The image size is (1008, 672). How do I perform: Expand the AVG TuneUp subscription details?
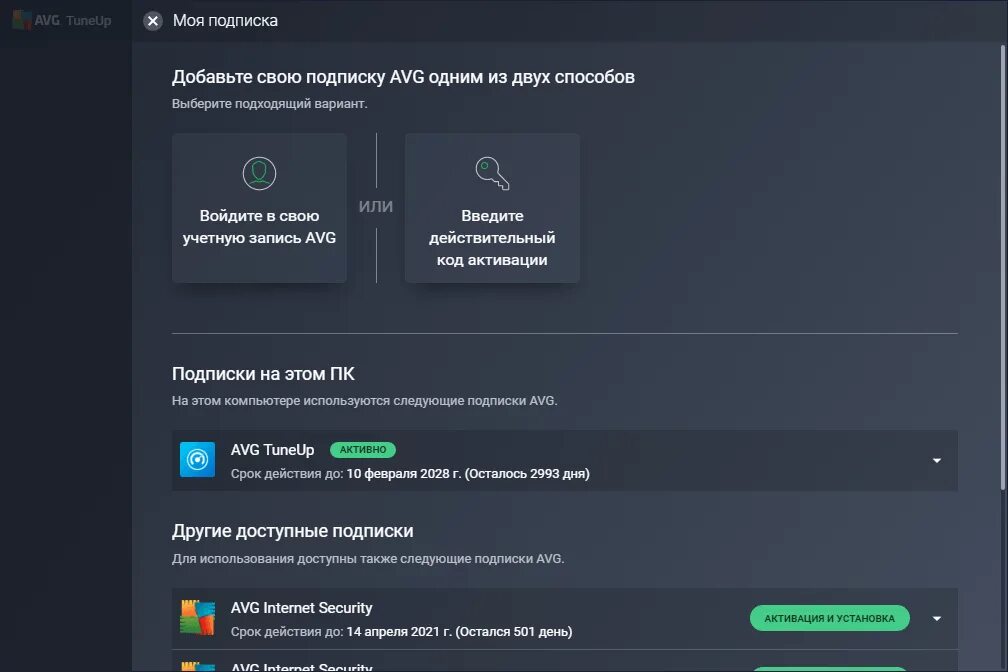(937, 460)
